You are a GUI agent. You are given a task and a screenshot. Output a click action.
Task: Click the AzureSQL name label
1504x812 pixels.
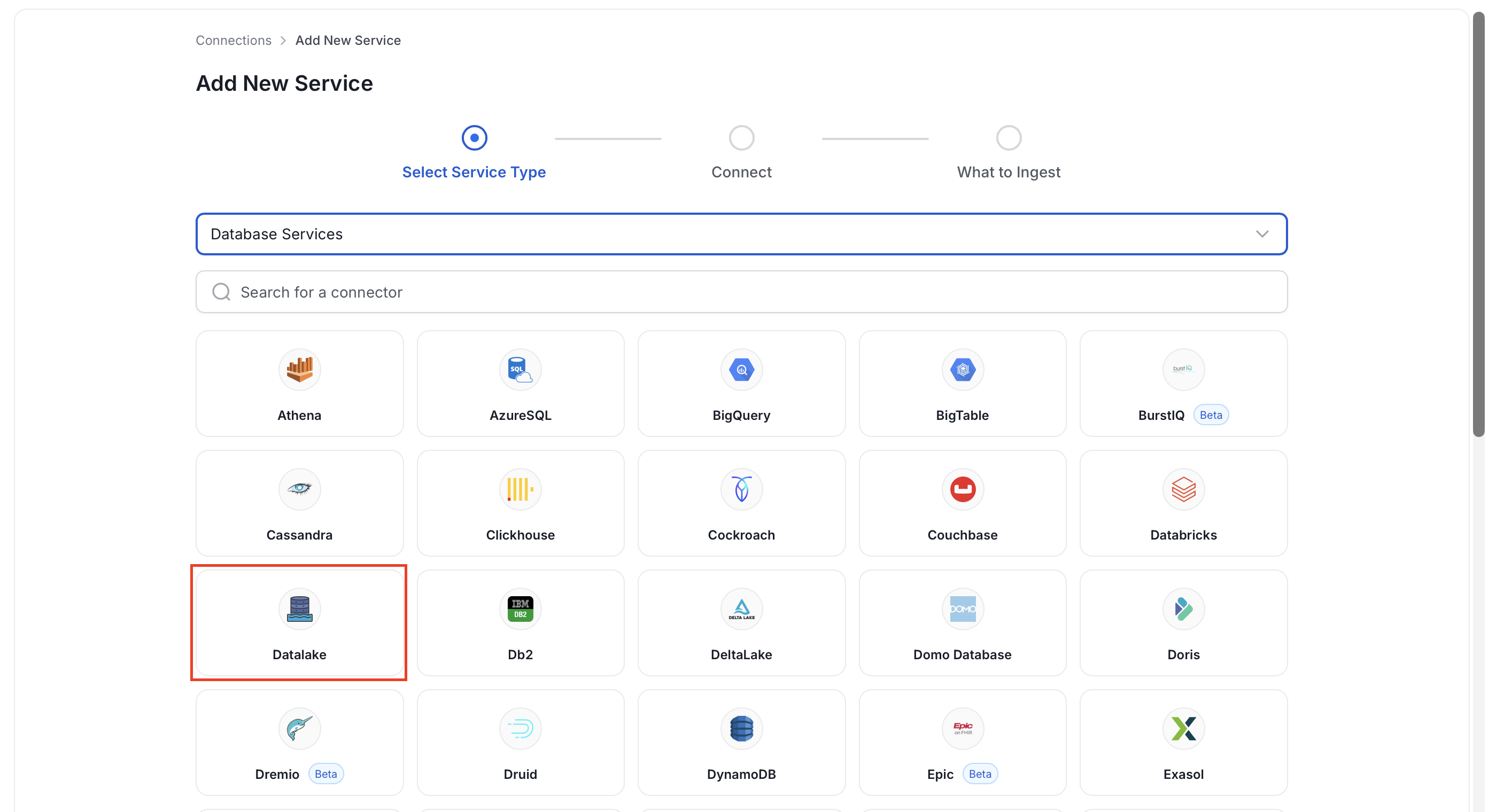pos(520,415)
